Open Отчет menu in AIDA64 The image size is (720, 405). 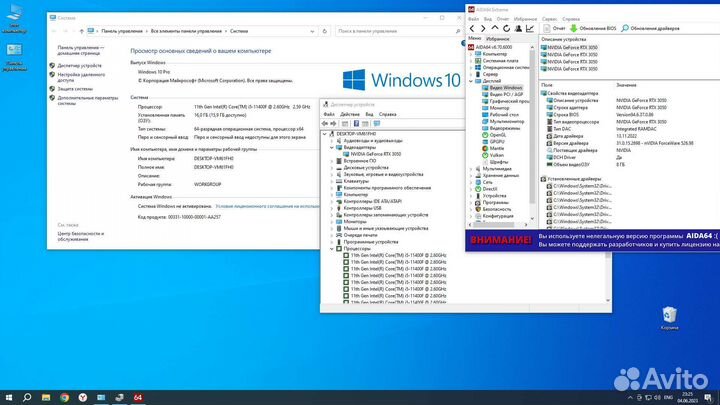503,19
